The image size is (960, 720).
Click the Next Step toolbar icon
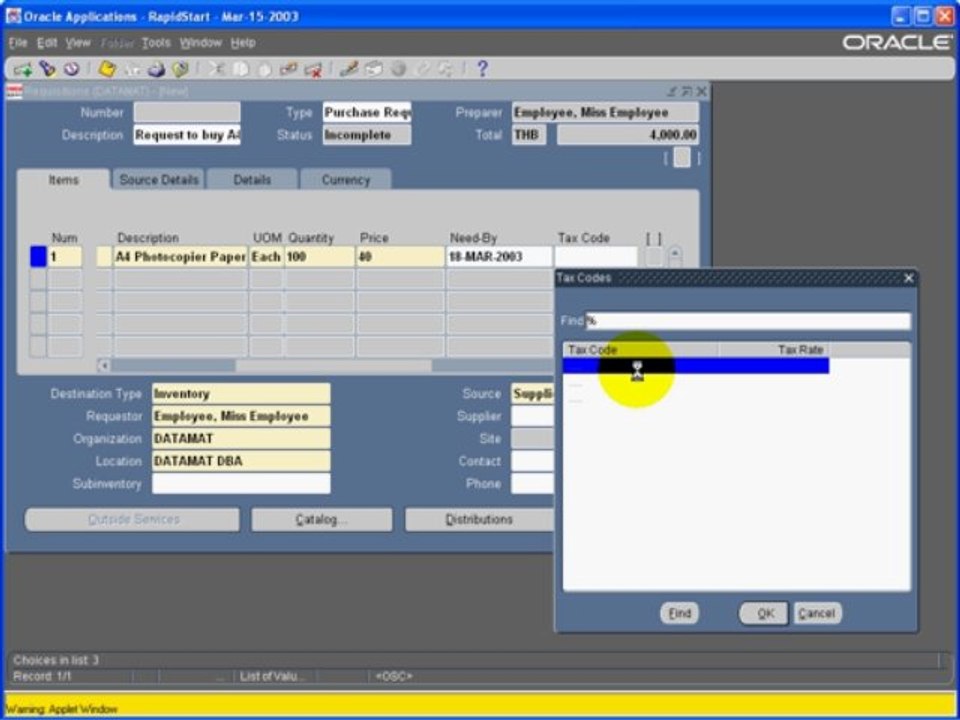point(132,69)
